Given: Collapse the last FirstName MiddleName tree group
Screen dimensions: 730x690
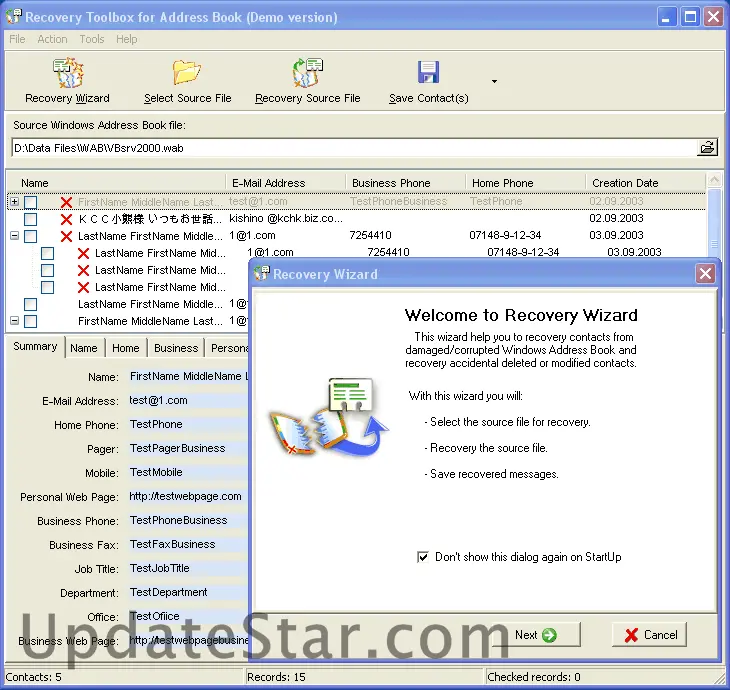Looking at the screenshot, I should pos(14,321).
